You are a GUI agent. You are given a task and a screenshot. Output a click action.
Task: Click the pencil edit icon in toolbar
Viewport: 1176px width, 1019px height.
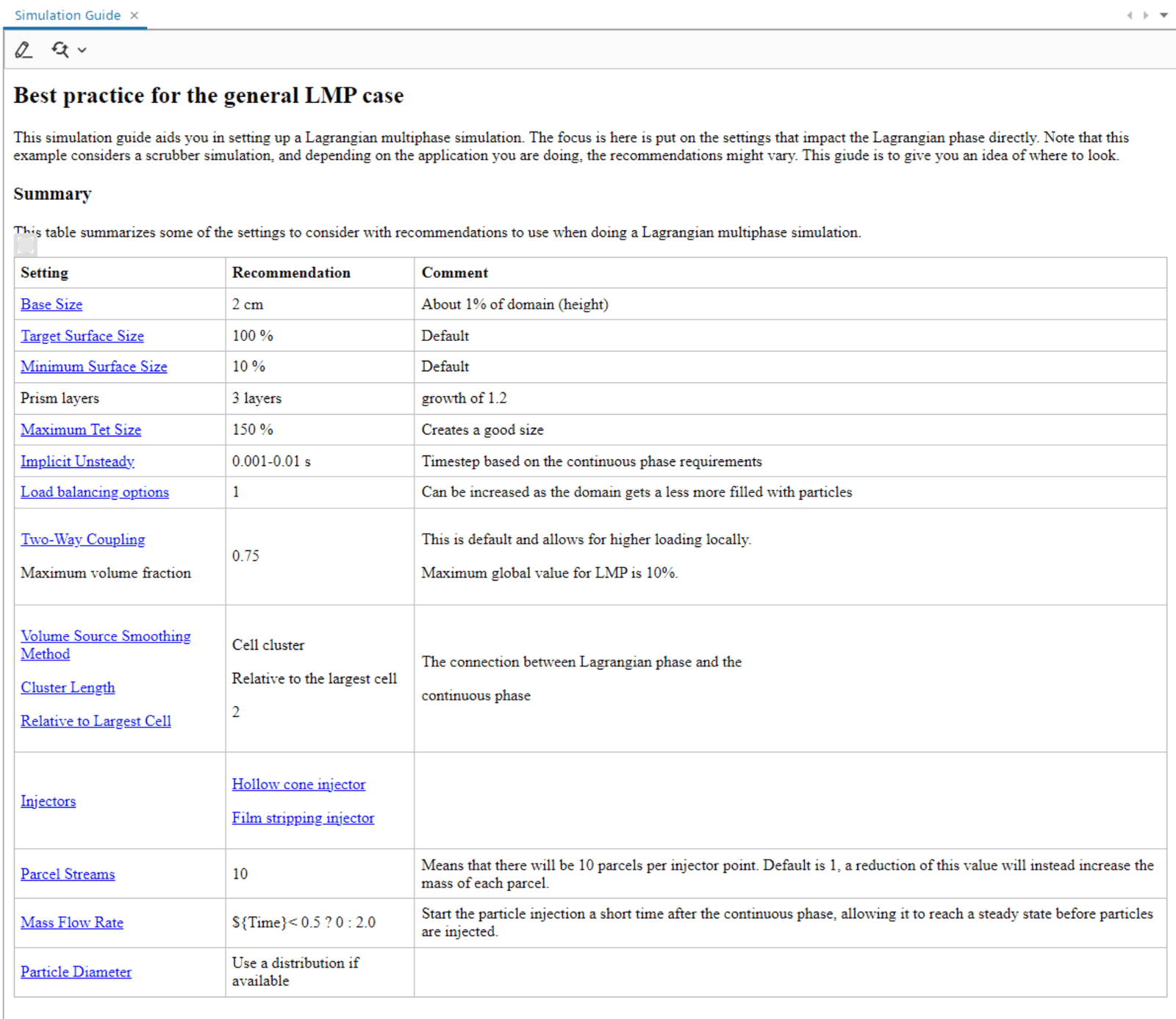click(x=24, y=50)
